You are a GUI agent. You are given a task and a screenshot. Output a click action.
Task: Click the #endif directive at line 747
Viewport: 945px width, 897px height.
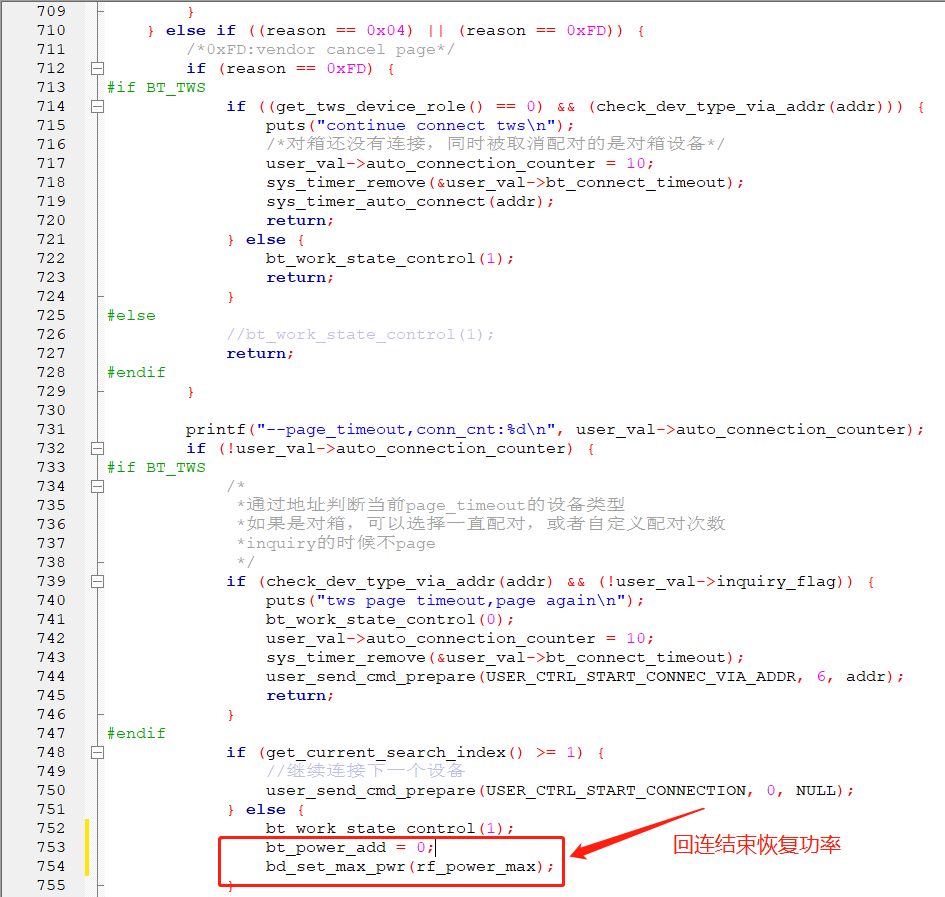pos(136,733)
